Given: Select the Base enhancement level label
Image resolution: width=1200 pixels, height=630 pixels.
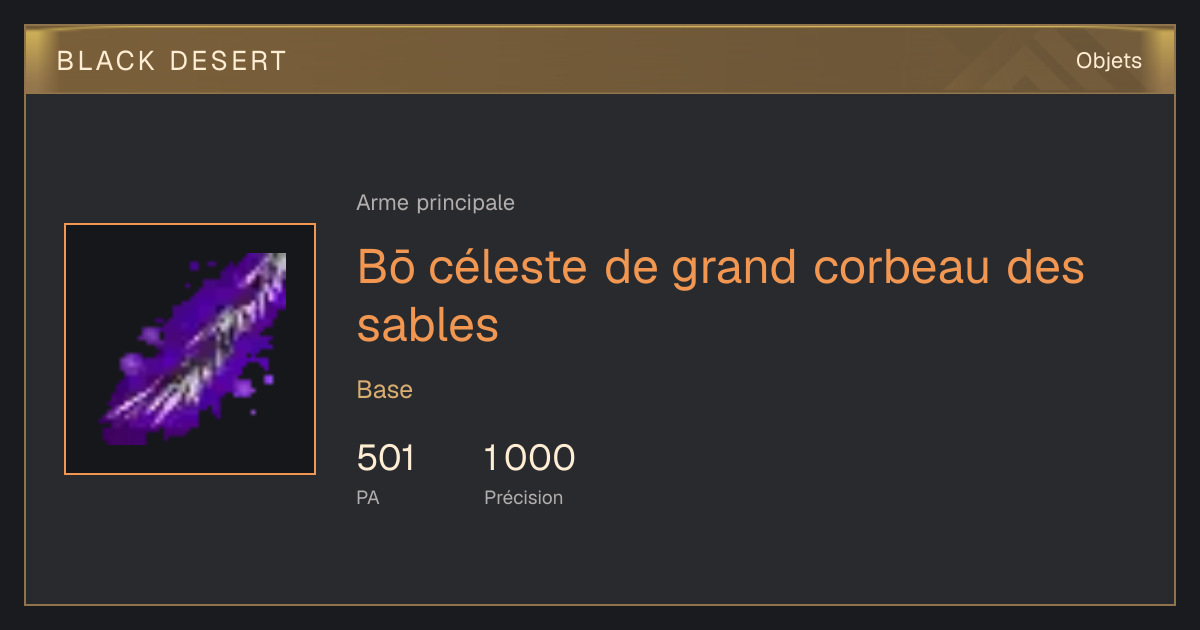Looking at the screenshot, I should pos(384,390).
